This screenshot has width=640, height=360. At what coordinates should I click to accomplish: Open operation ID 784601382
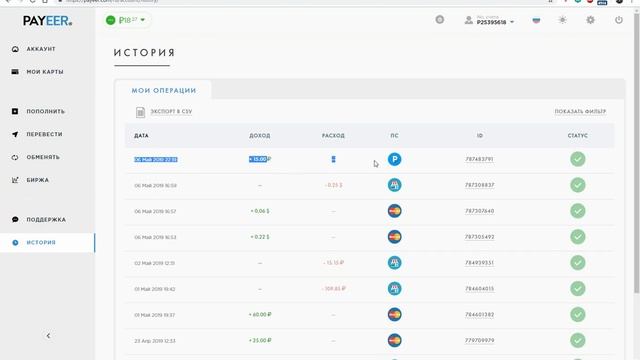pyautogui.click(x=479, y=315)
